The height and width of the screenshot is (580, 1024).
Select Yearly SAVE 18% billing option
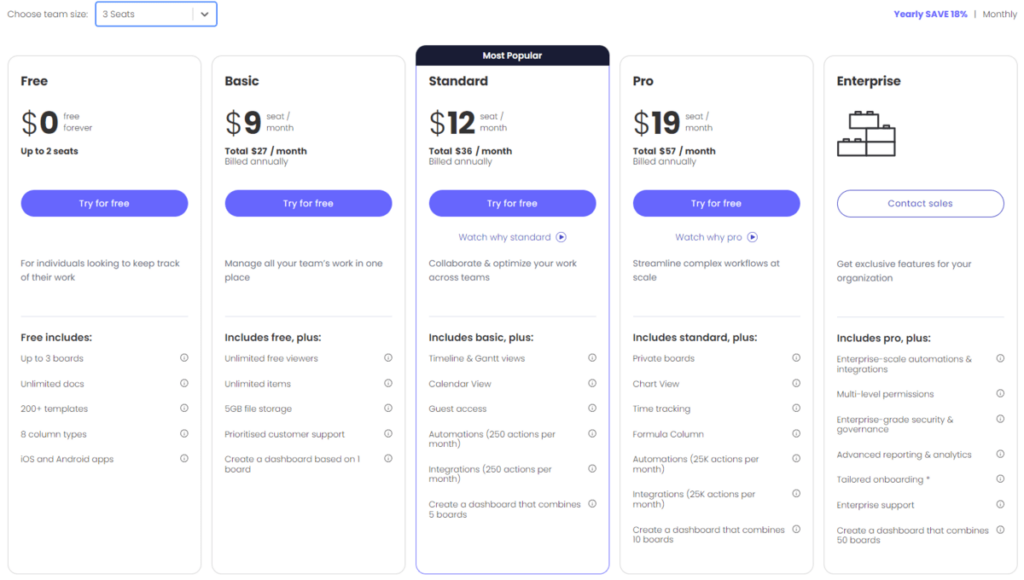point(930,14)
